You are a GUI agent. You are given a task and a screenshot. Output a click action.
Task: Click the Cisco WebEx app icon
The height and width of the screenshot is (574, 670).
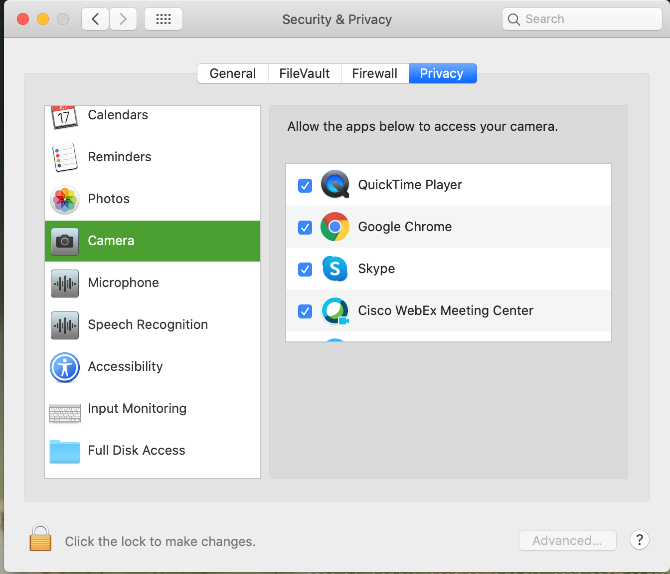click(x=335, y=311)
